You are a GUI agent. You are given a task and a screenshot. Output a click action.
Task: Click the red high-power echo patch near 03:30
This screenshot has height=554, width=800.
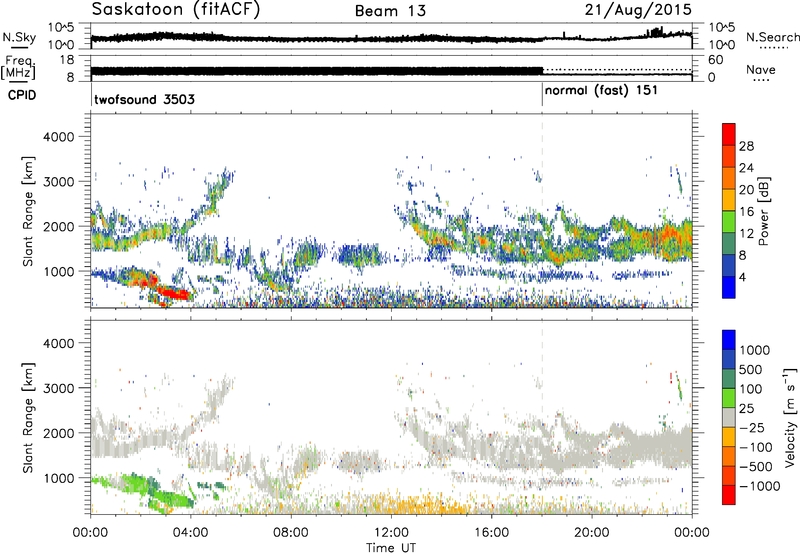173,293
